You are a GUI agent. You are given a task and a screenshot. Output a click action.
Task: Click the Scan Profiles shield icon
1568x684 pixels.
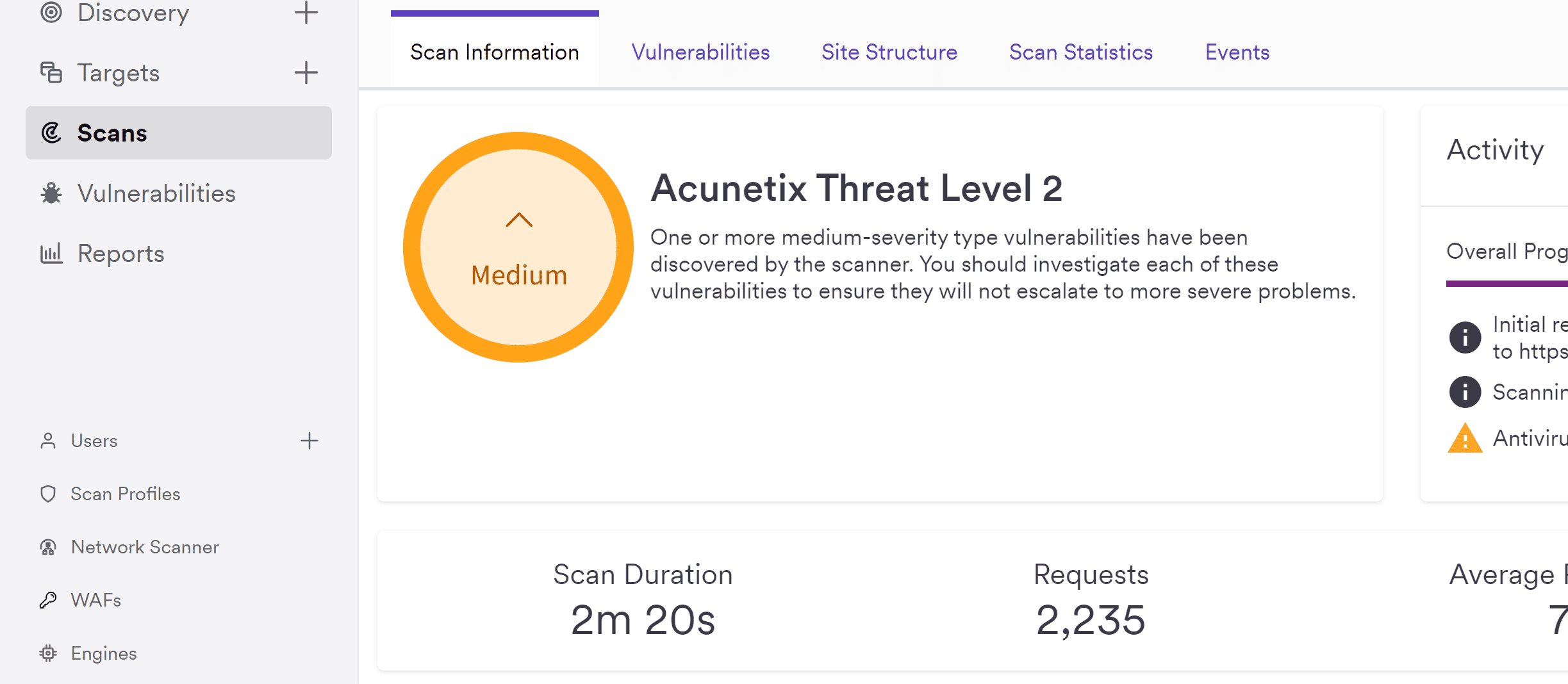48,494
